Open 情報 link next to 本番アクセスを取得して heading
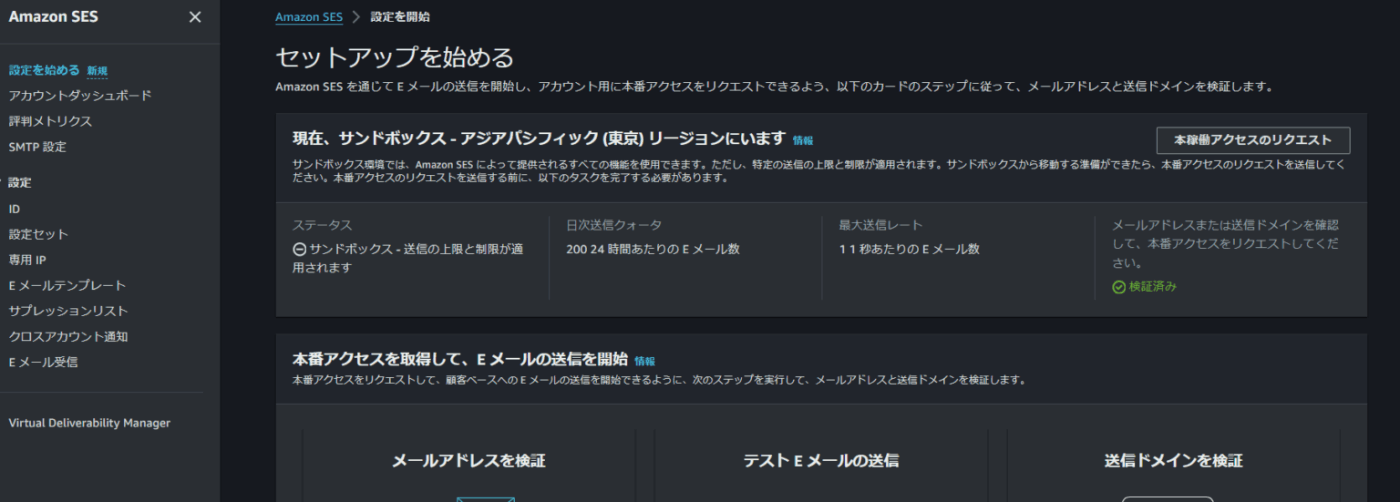 pyautogui.click(x=645, y=361)
